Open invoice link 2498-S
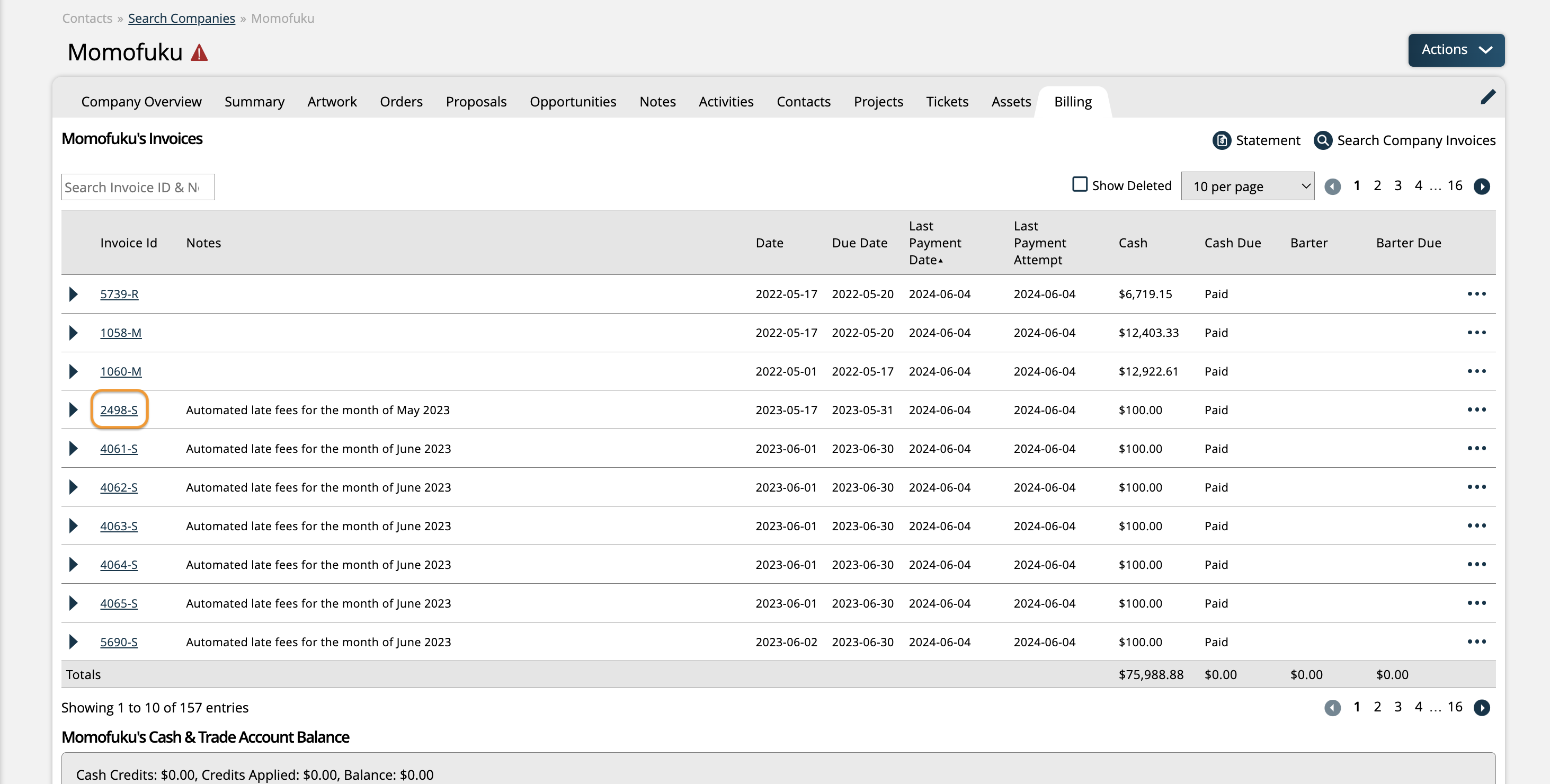This screenshot has height=784, width=1550. [x=119, y=410]
